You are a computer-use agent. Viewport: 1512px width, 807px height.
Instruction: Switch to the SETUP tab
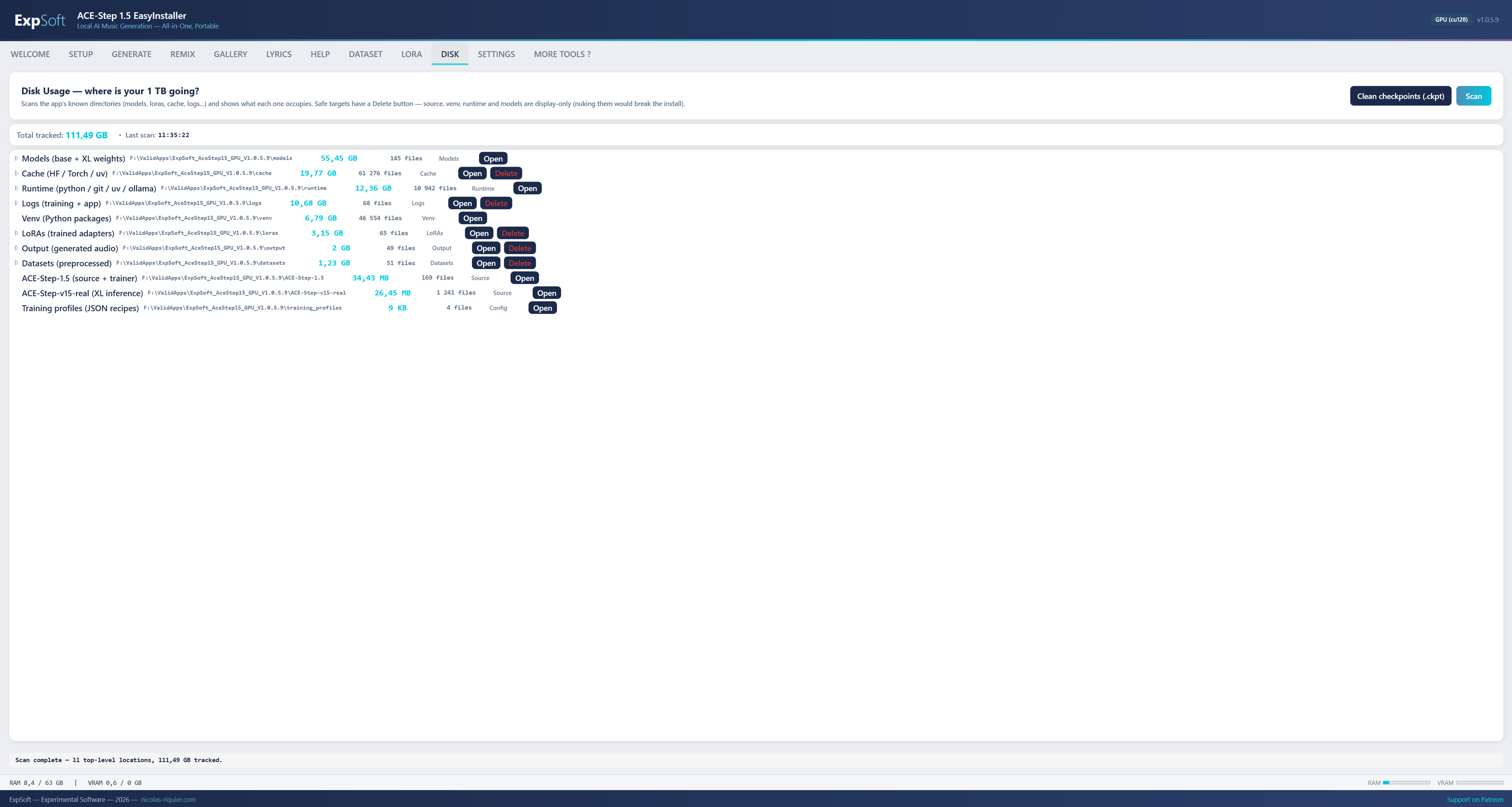coord(80,54)
